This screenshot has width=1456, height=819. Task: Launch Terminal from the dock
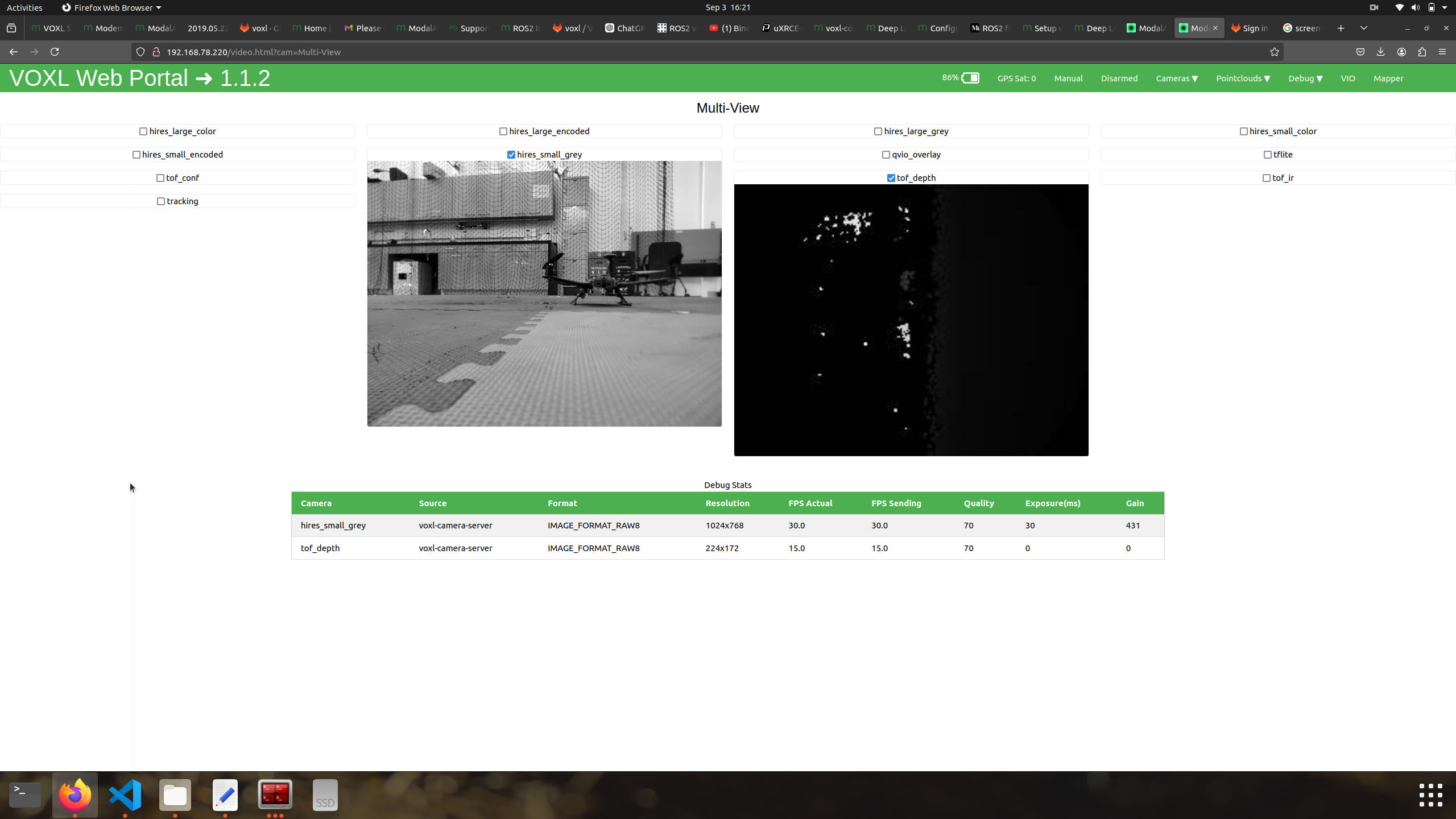[25, 795]
